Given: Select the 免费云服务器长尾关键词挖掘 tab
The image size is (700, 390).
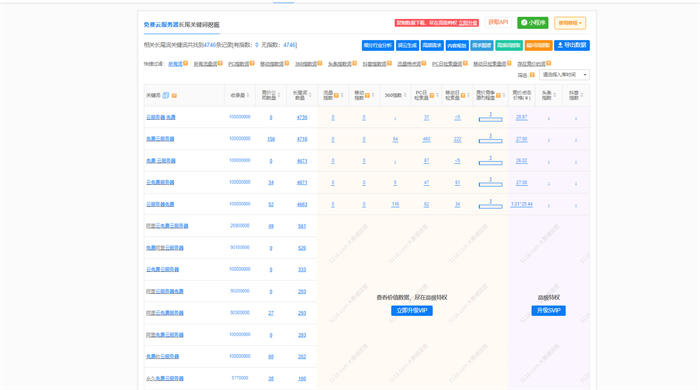Looking at the screenshot, I should click(x=182, y=25).
